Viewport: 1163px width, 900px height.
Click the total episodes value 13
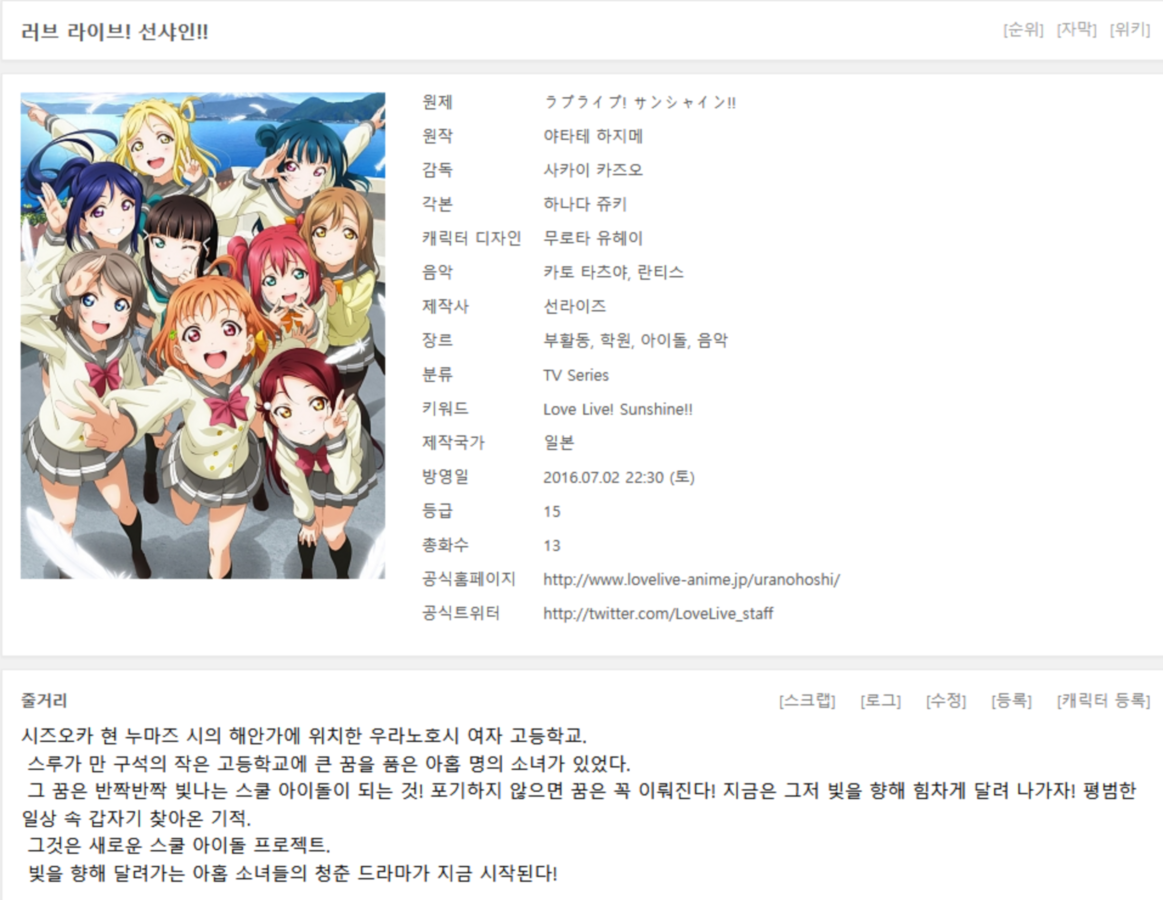[x=552, y=545]
